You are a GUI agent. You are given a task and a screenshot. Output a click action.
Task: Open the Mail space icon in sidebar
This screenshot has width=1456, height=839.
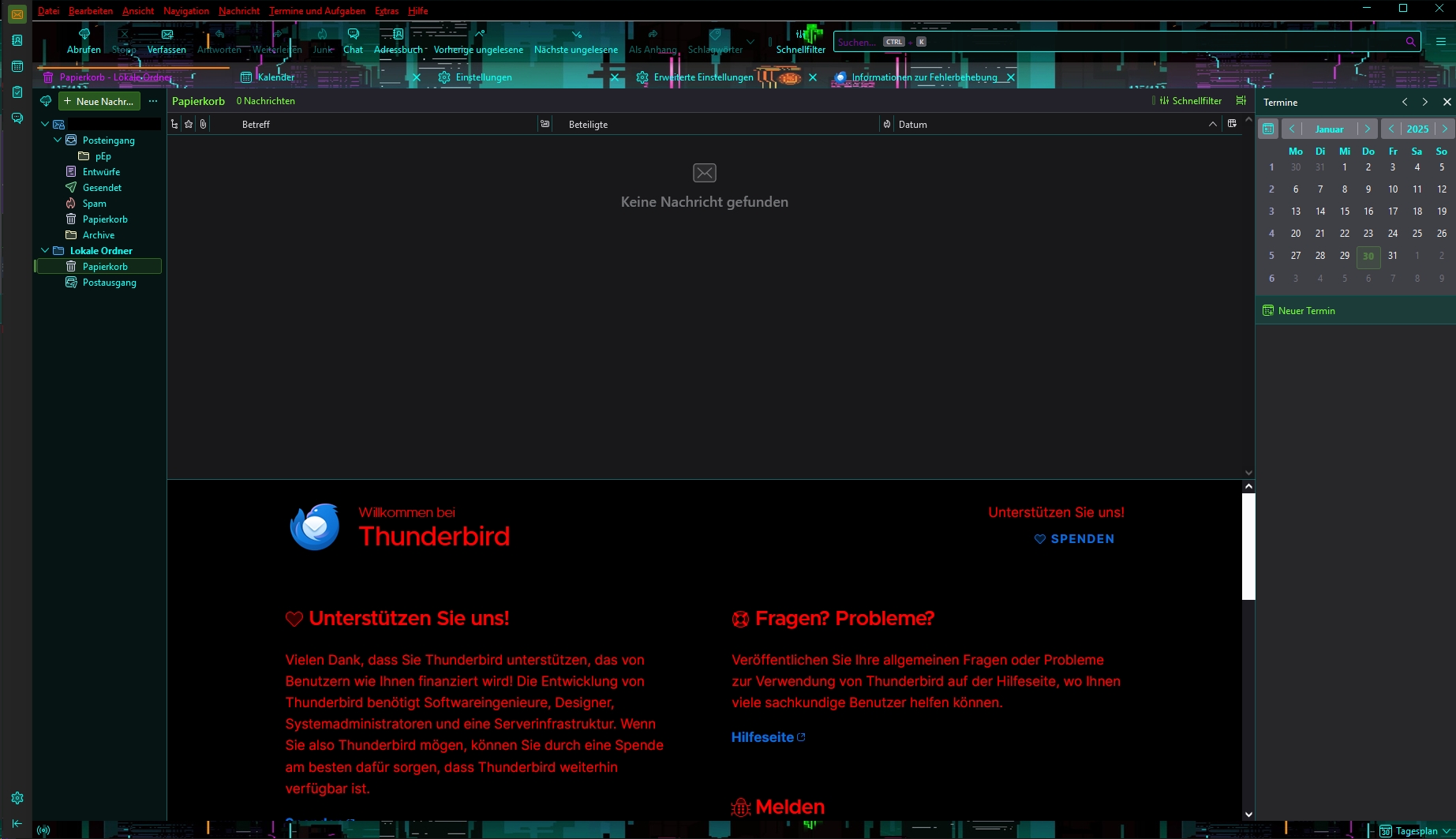(x=17, y=14)
